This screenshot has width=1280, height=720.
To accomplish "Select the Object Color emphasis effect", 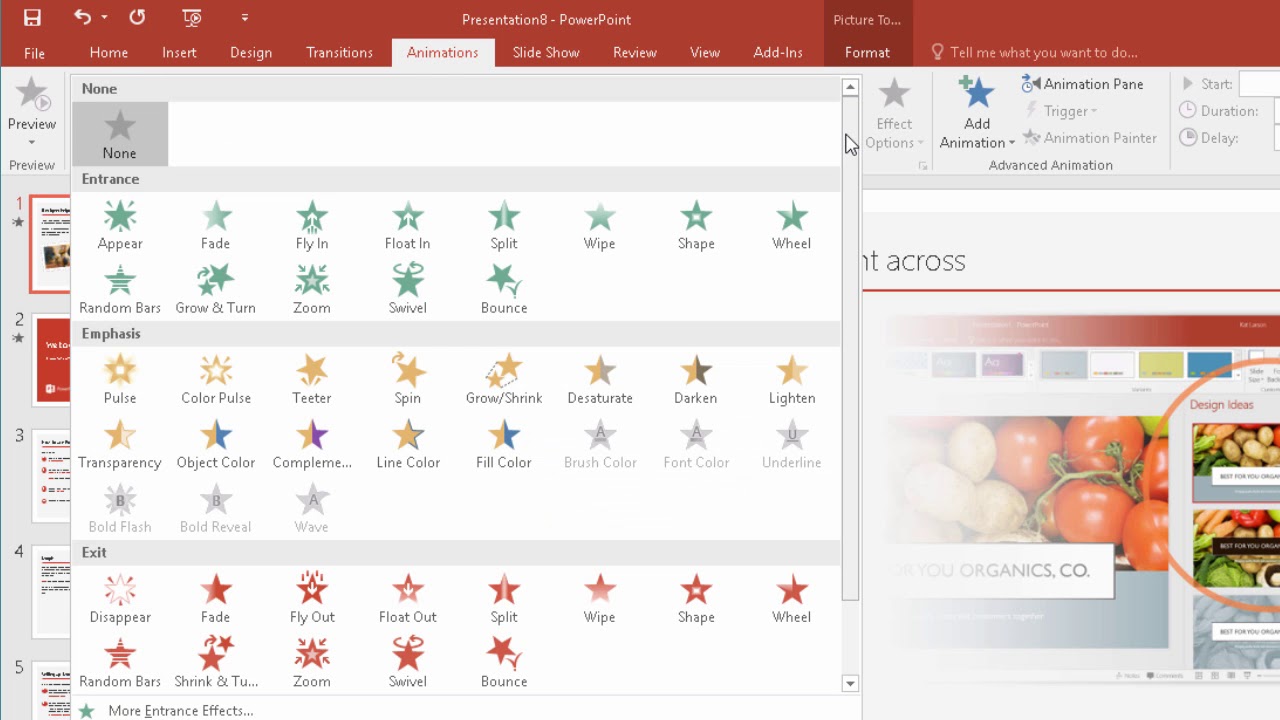I will tap(215, 445).
